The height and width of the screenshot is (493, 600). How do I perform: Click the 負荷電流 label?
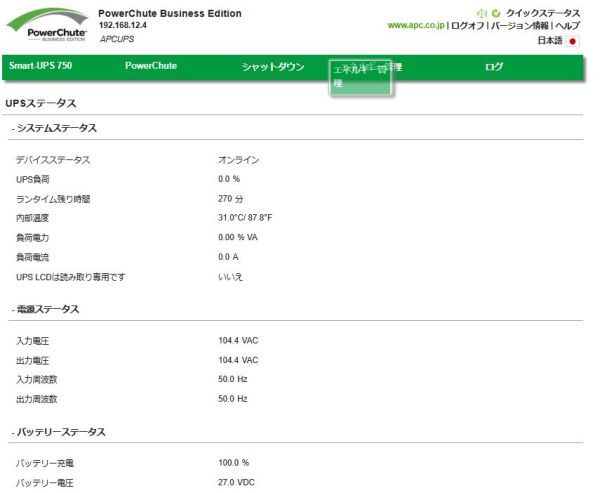coord(33,257)
